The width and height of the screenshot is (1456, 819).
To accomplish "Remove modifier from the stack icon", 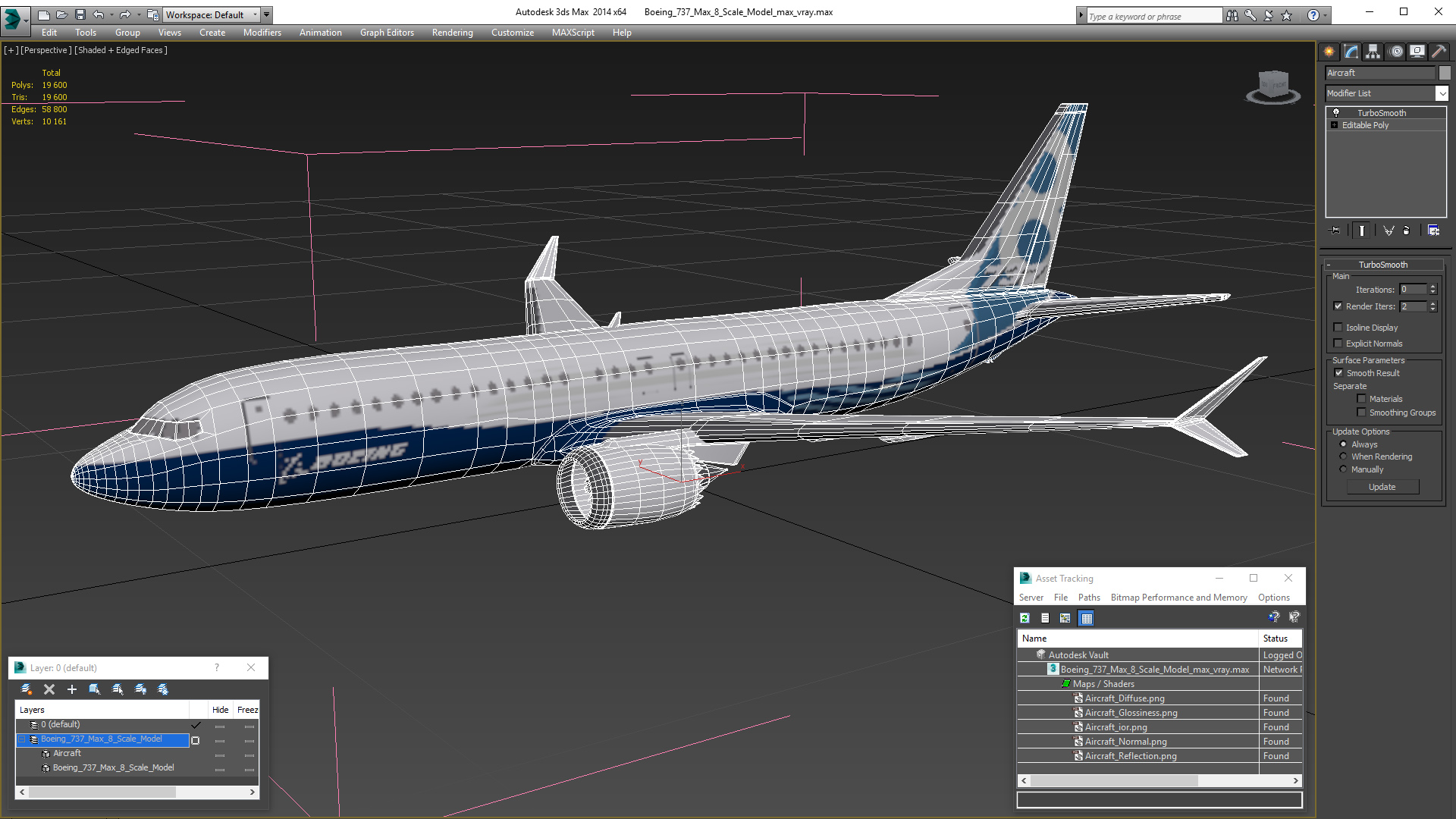I will click(x=1407, y=231).
